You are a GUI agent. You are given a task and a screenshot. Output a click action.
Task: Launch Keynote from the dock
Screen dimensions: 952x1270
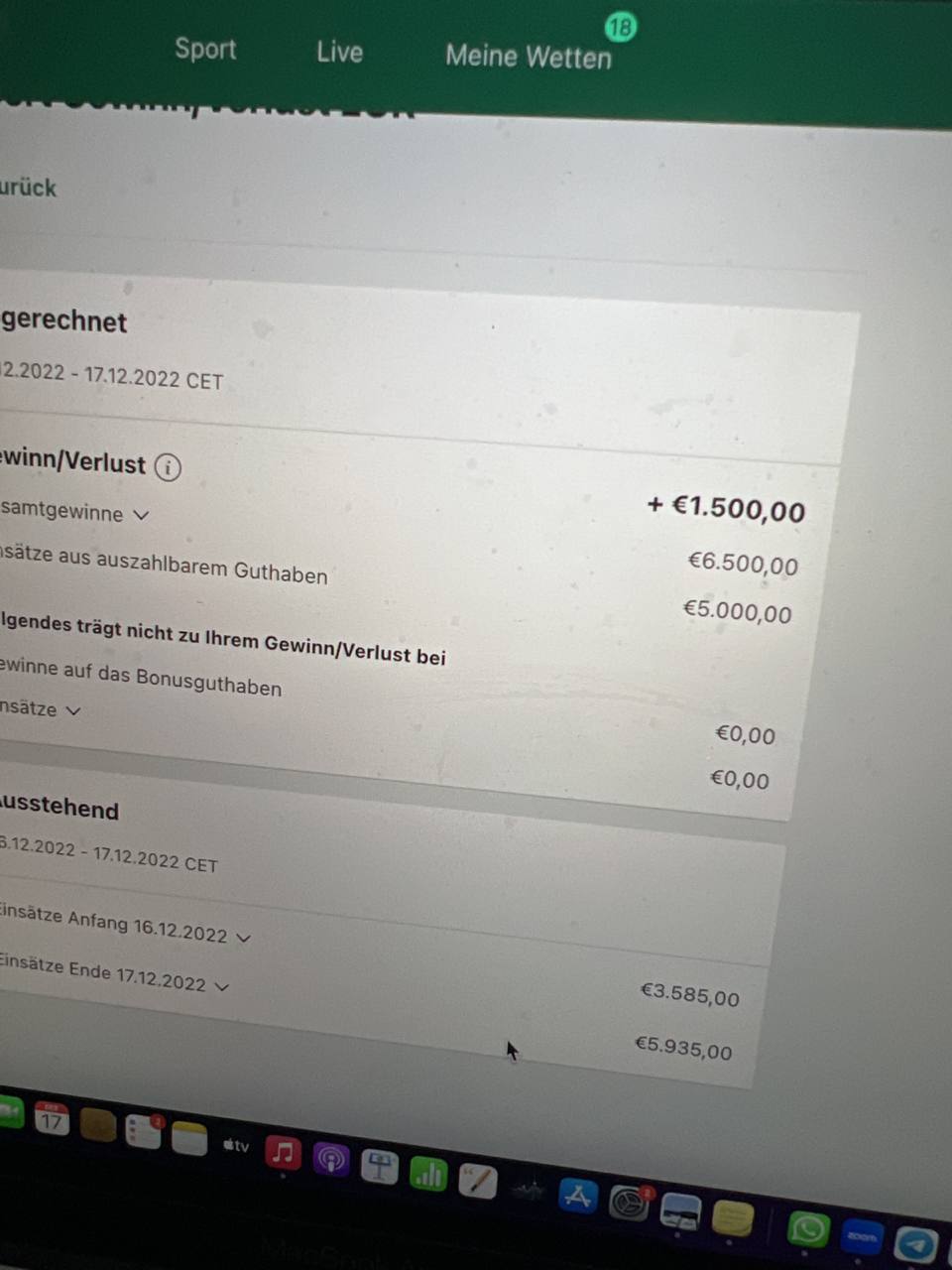tap(380, 1167)
